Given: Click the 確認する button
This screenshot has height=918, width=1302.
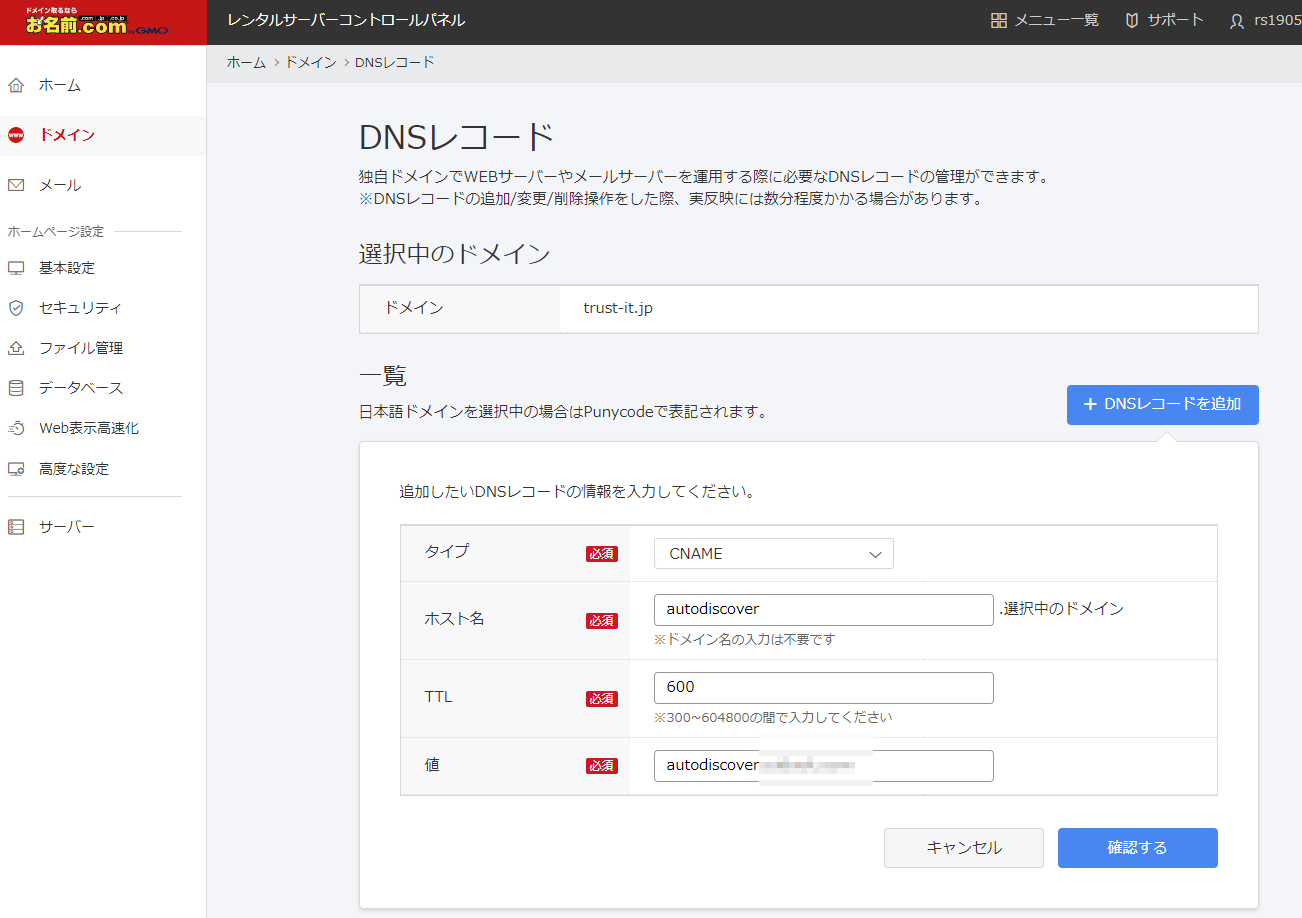Looking at the screenshot, I should 1138,848.
